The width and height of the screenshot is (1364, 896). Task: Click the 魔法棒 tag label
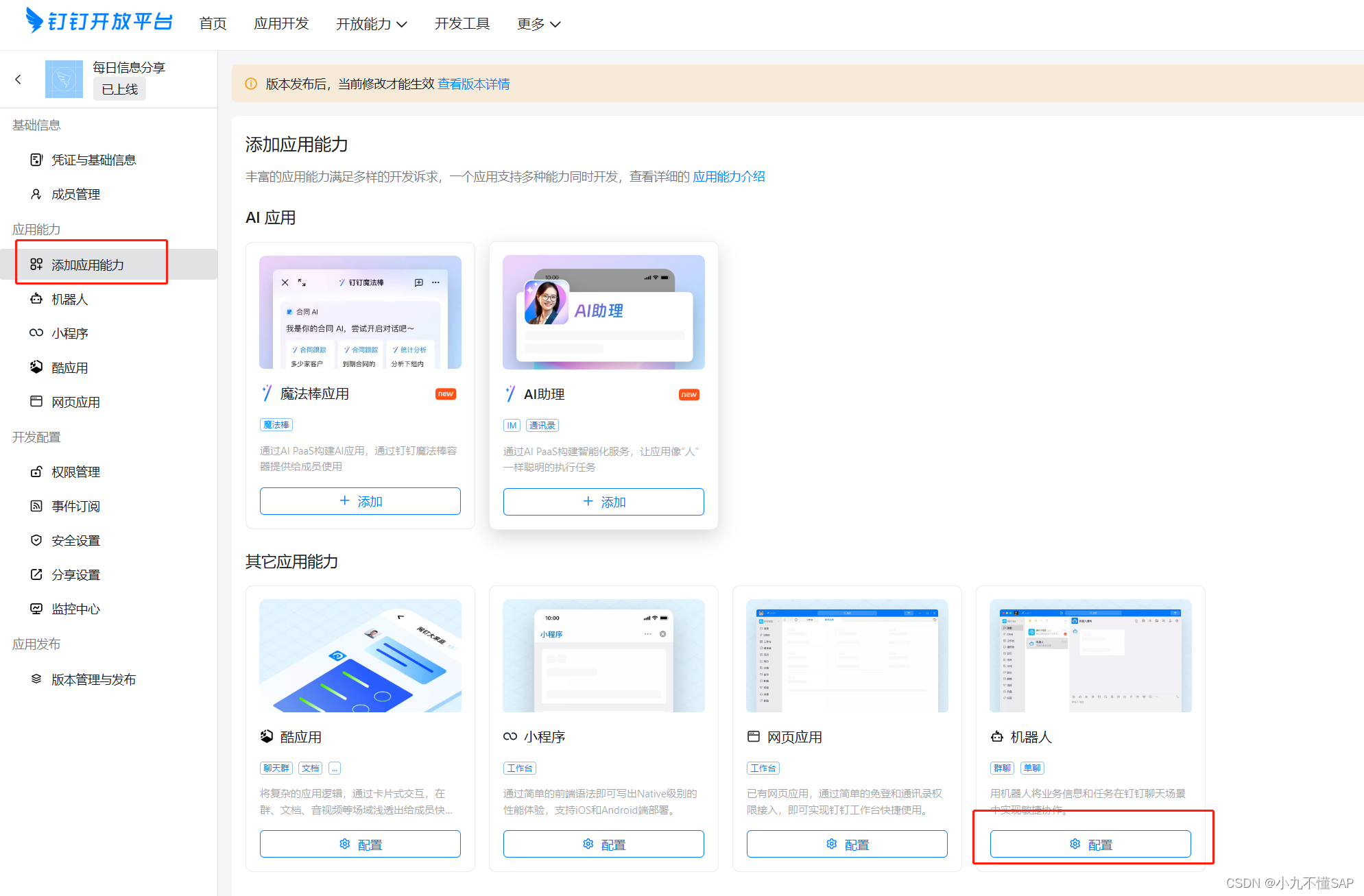[x=276, y=425]
